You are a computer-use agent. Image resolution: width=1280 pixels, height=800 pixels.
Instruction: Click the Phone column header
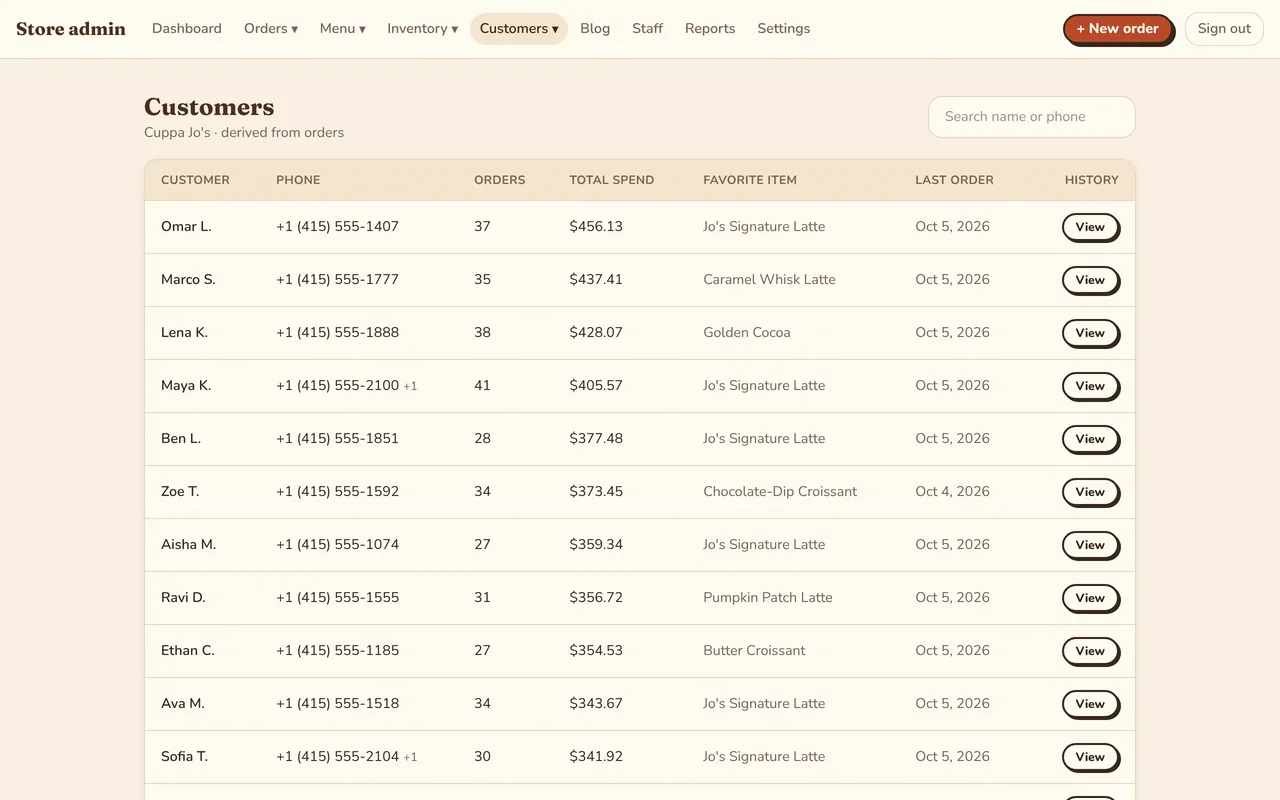tap(298, 180)
